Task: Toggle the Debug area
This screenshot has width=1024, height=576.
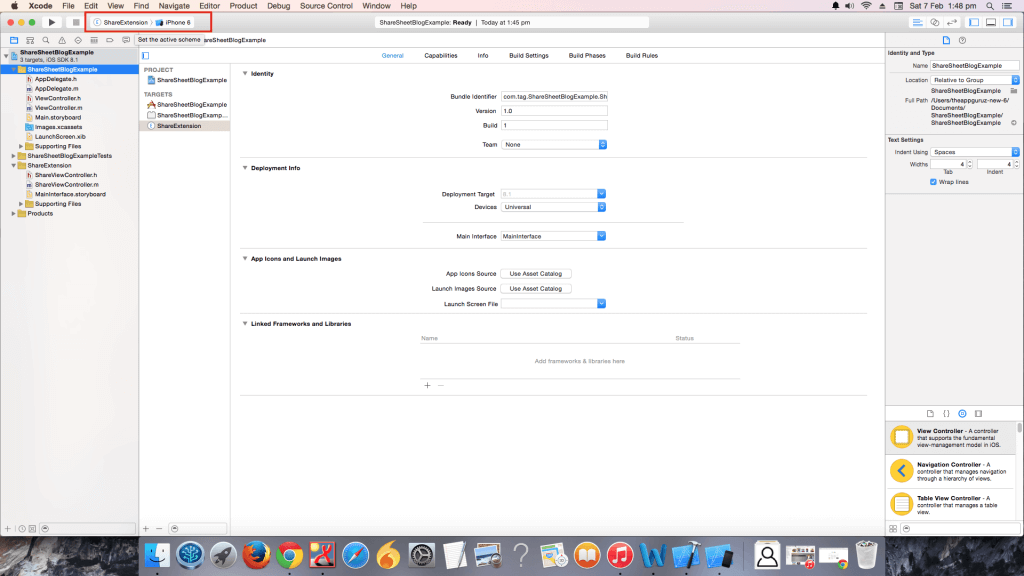Action: (991, 22)
